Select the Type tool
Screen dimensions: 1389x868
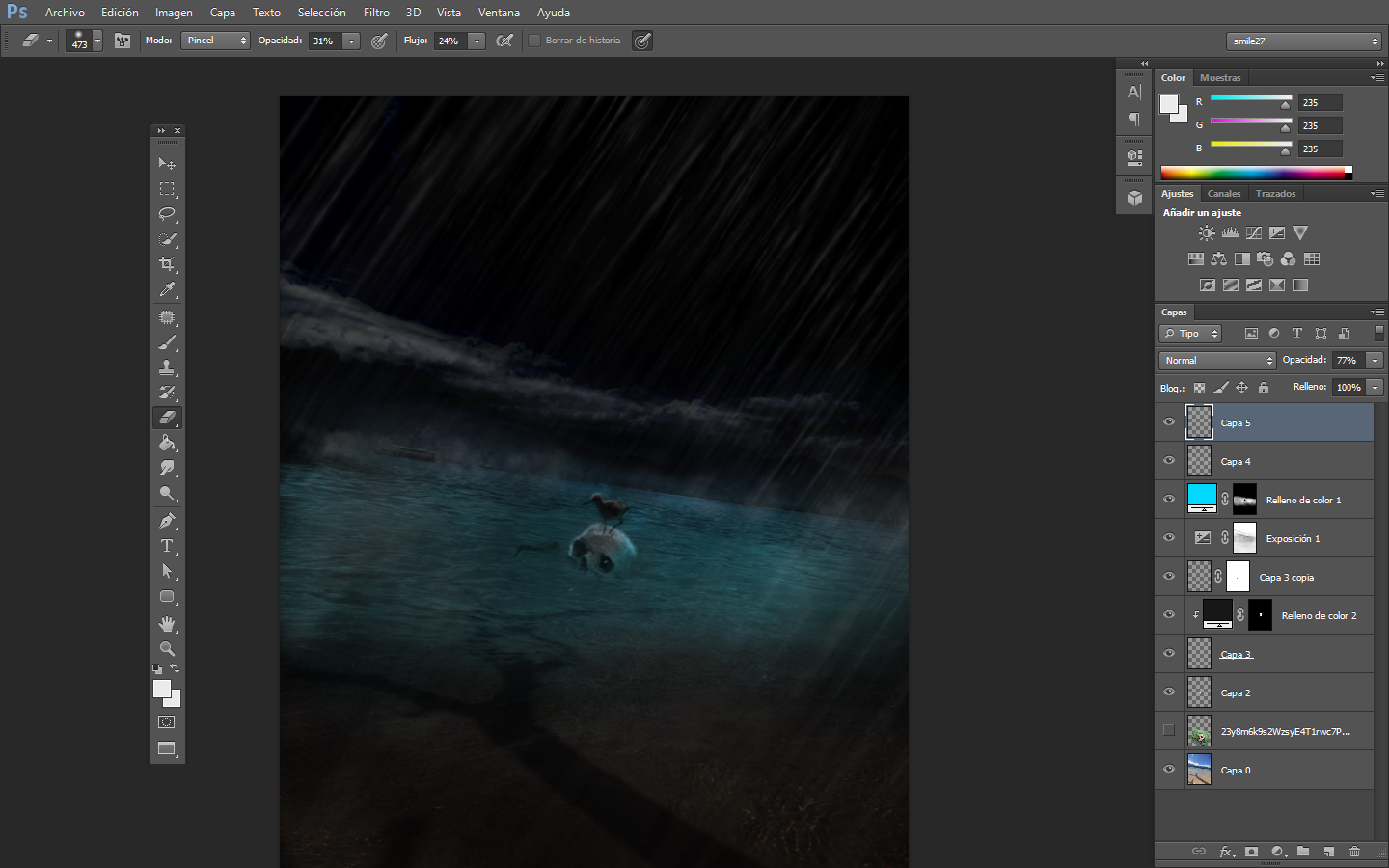coord(167,546)
